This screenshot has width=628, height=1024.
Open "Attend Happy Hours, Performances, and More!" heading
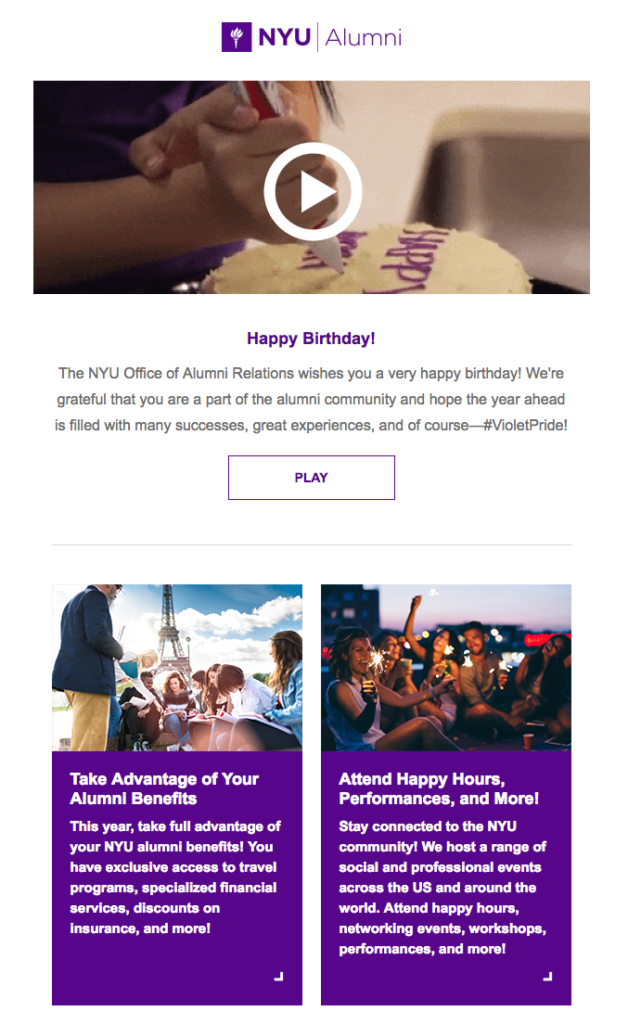[x=439, y=789]
